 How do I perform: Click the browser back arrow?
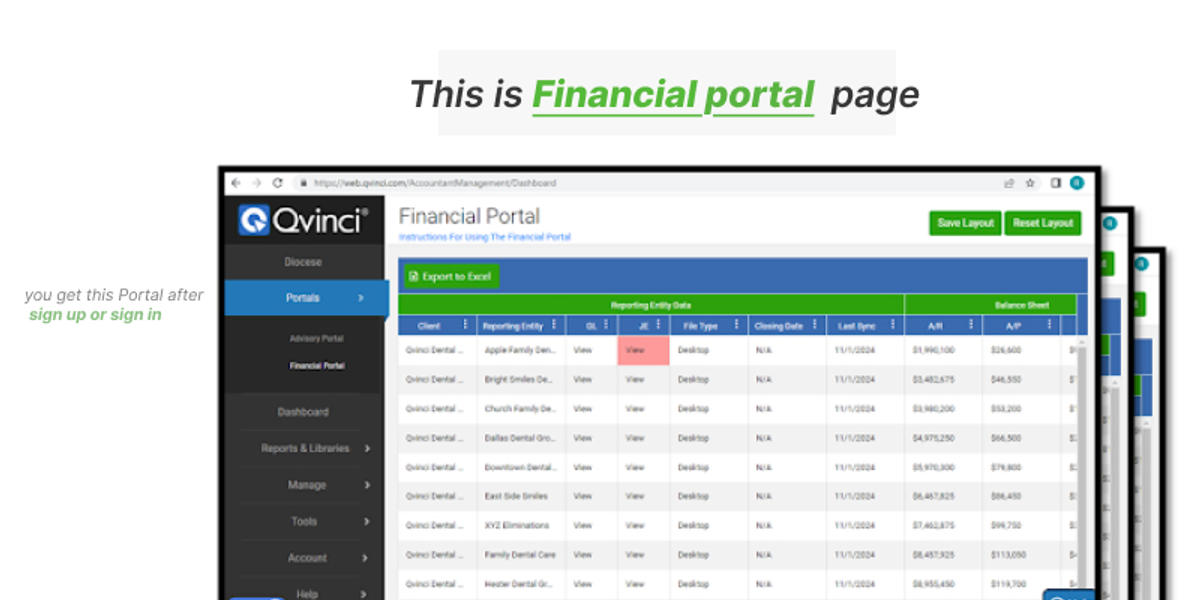236,183
